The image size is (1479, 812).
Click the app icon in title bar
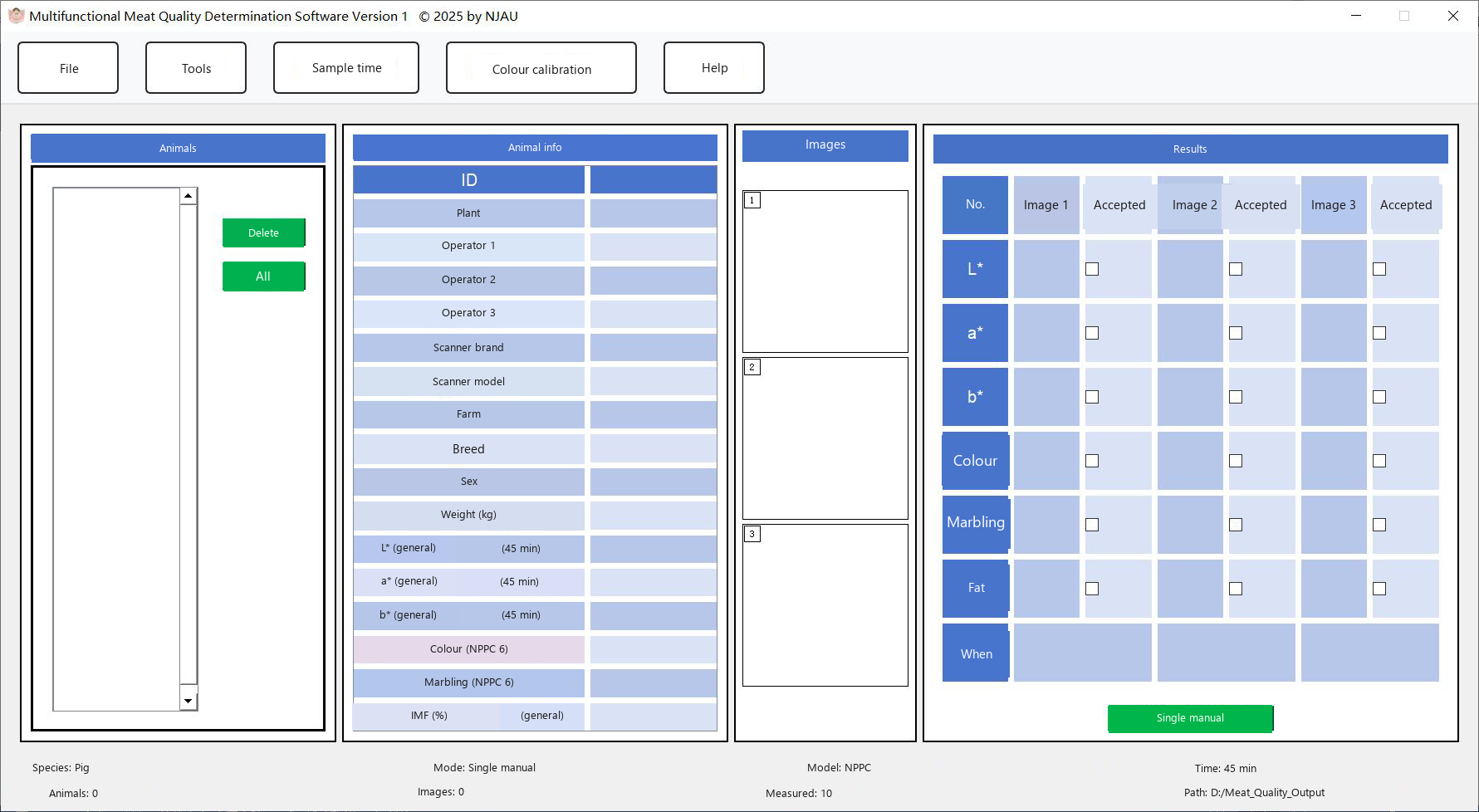[16, 16]
